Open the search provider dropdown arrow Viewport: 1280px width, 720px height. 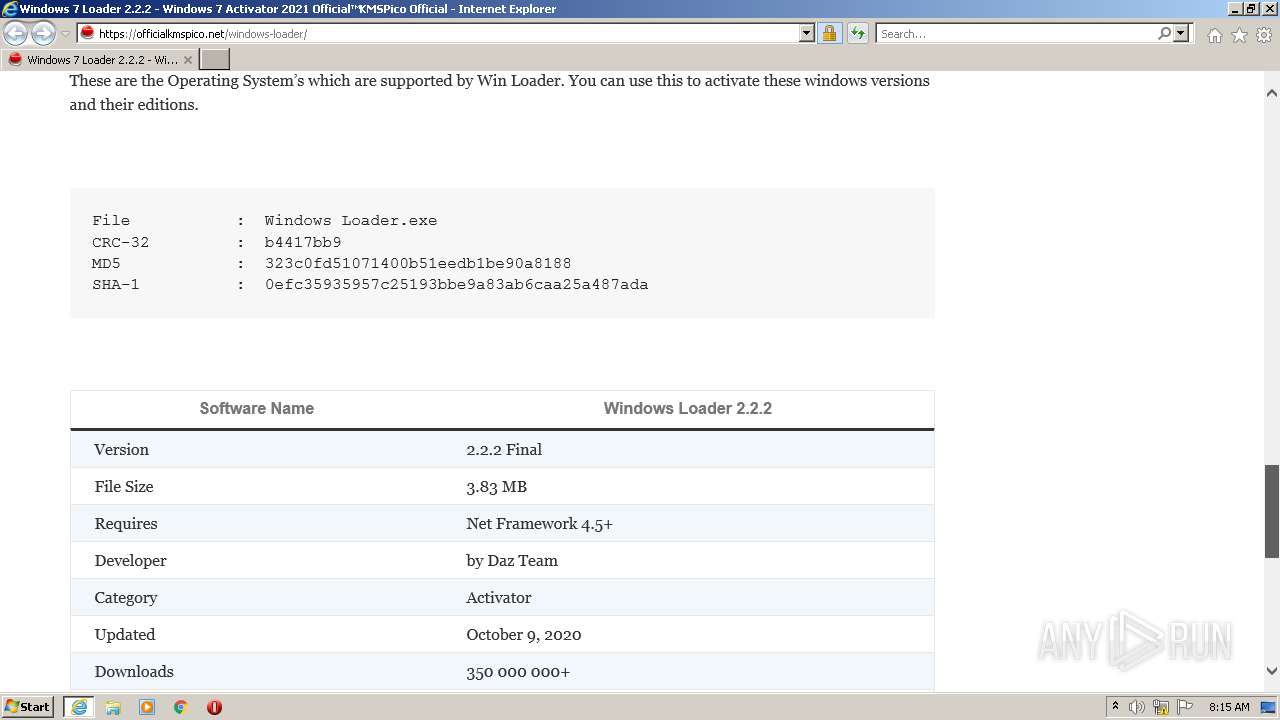tap(1181, 33)
